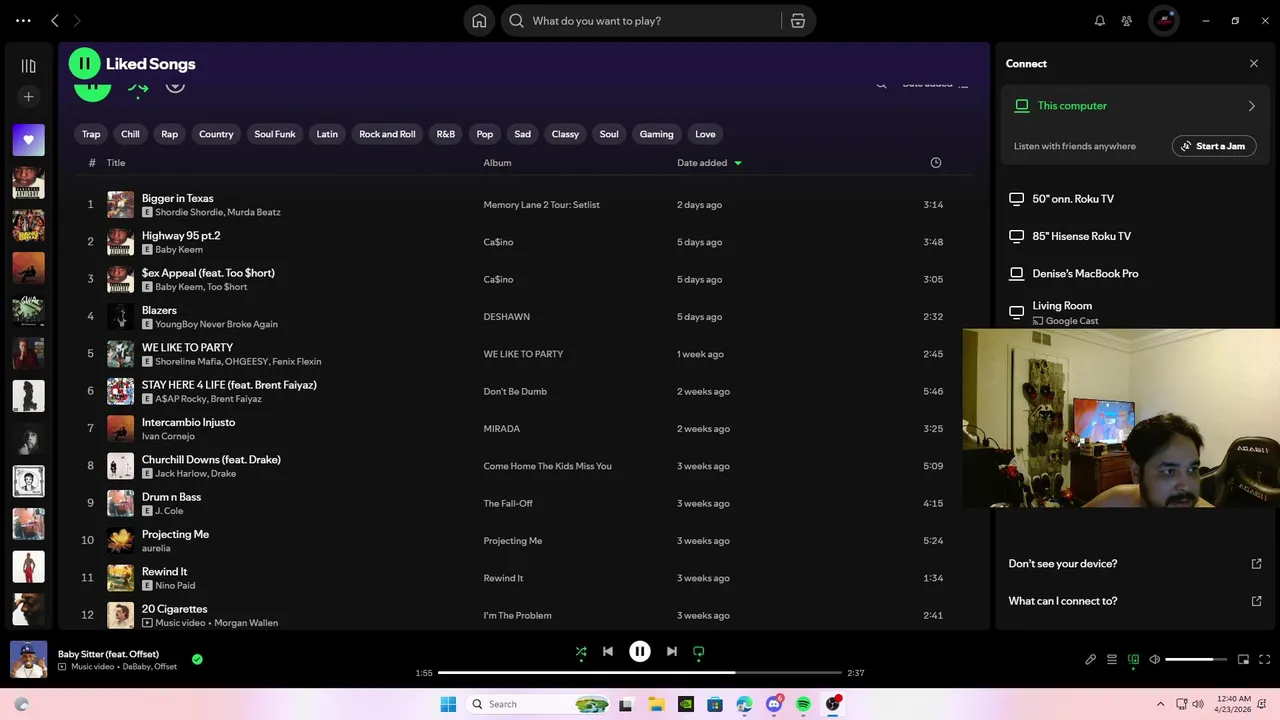Open the J. Cole artist link
Image resolution: width=1280 pixels, height=720 pixels.
click(169, 511)
